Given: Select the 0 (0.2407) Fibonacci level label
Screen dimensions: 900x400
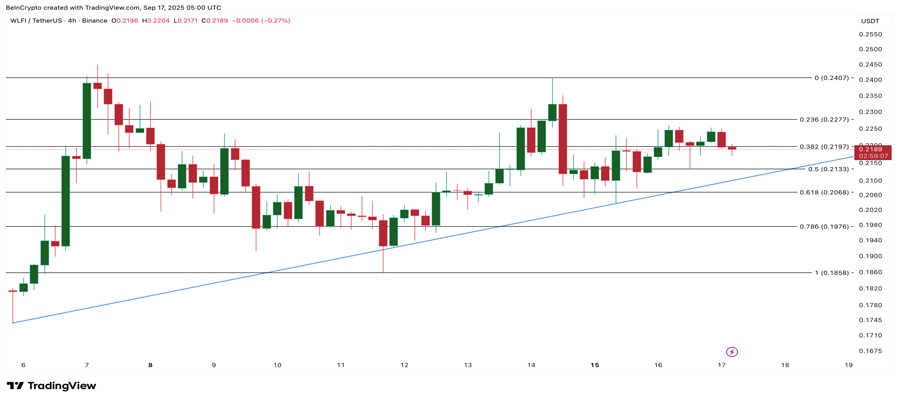Looking at the screenshot, I should [x=833, y=77].
